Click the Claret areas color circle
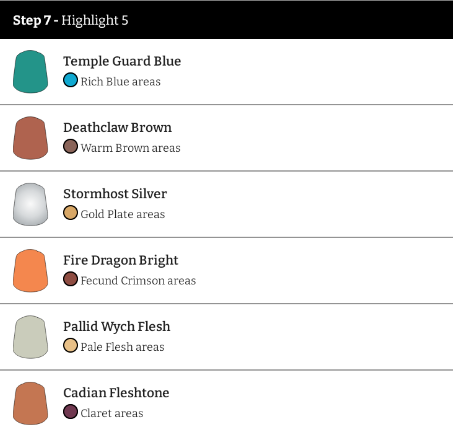The width and height of the screenshot is (453, 433). coord(70,412)
